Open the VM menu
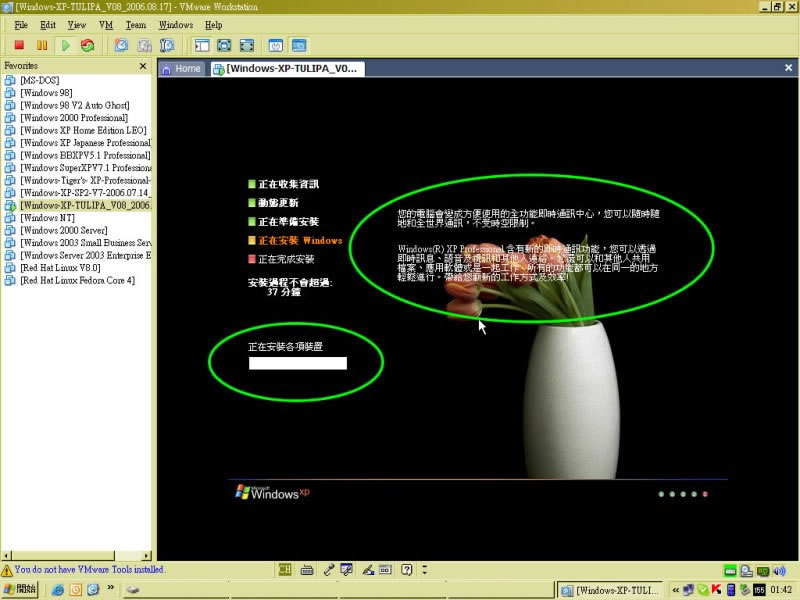 [x=106, y=25]
